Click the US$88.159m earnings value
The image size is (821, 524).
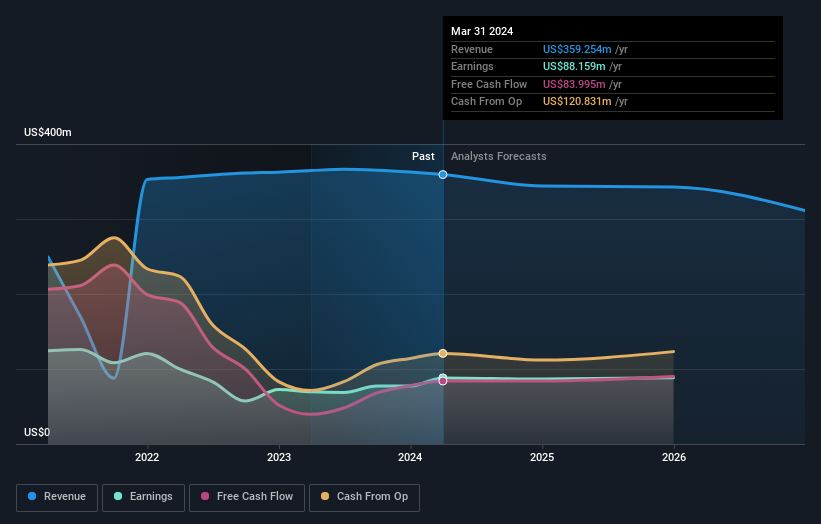(x=574, y=66)
